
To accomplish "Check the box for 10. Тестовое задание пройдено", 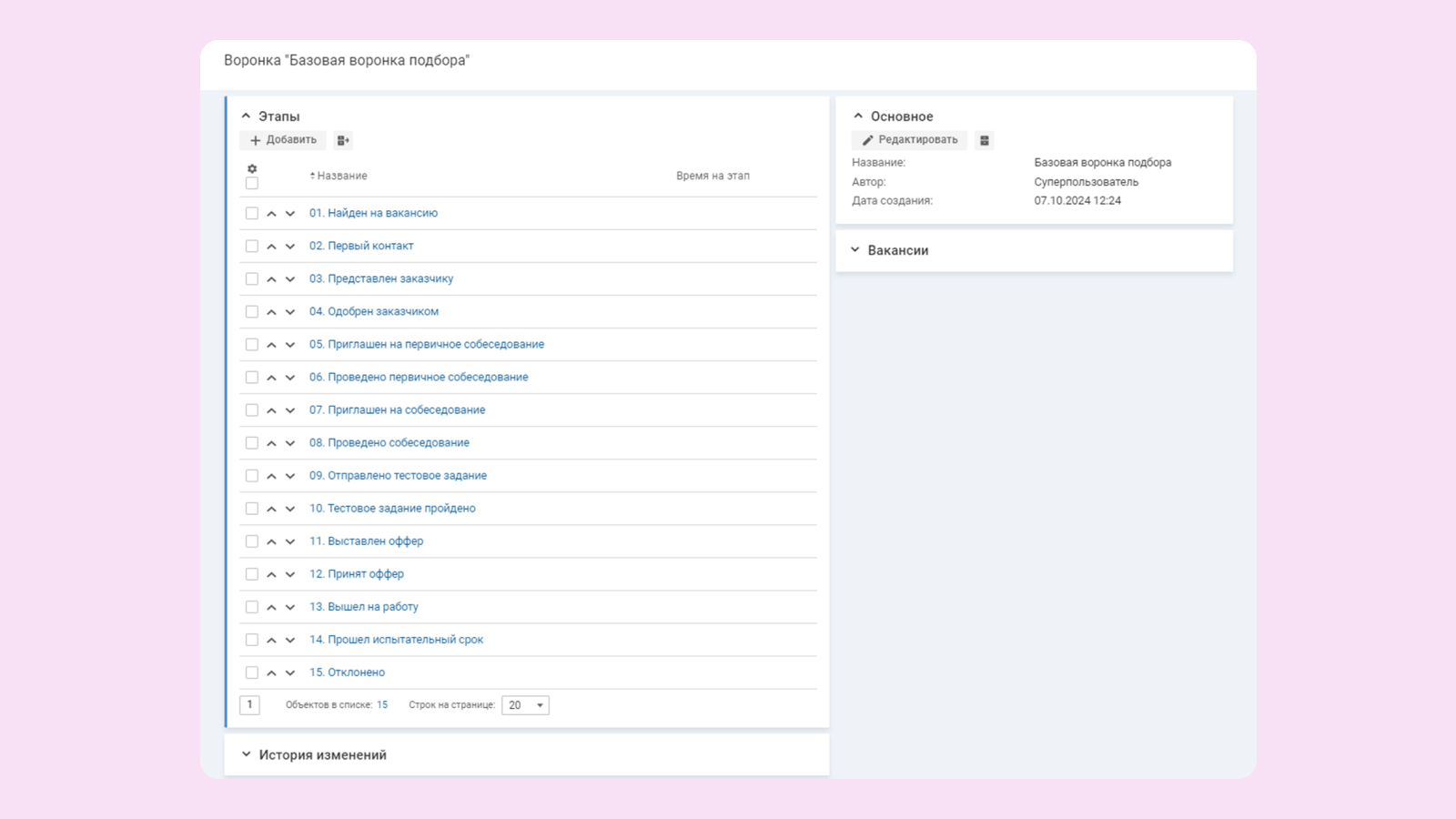I will point(252,508).
